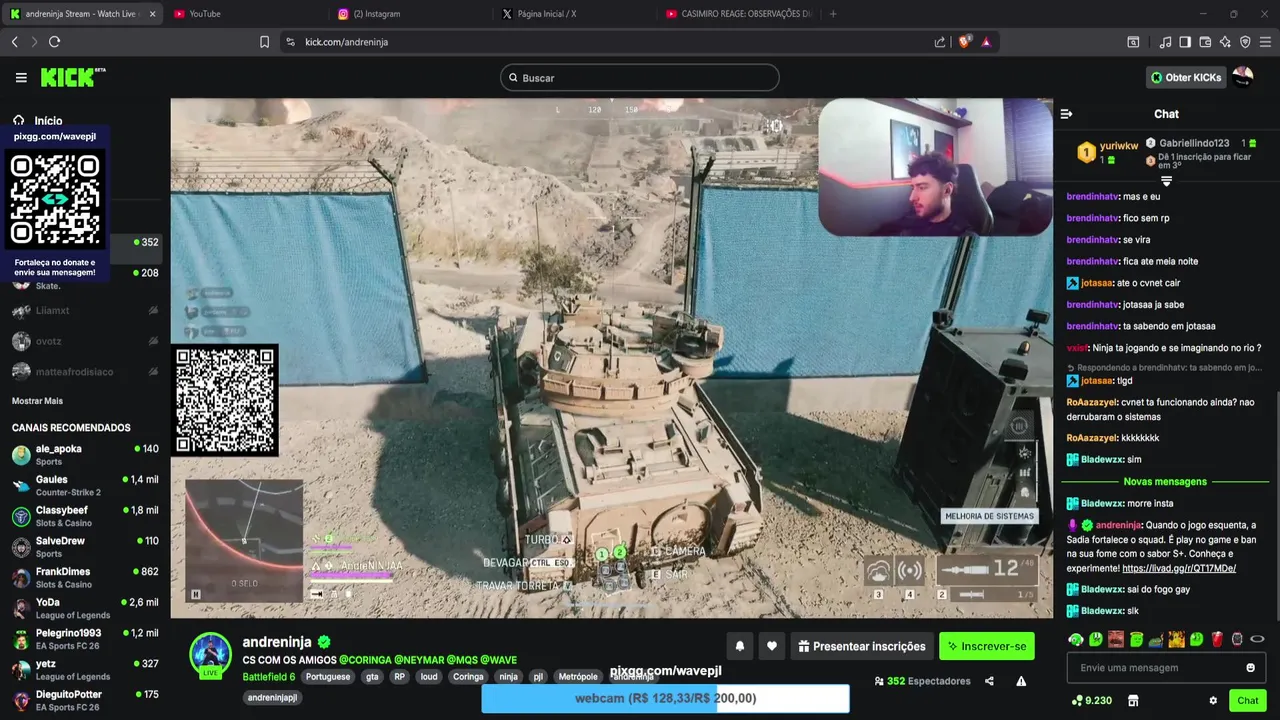This screenshot has height=720, width=1280.
Task: Click Brave Rewards triangle icon
Action: coord(986,42)
